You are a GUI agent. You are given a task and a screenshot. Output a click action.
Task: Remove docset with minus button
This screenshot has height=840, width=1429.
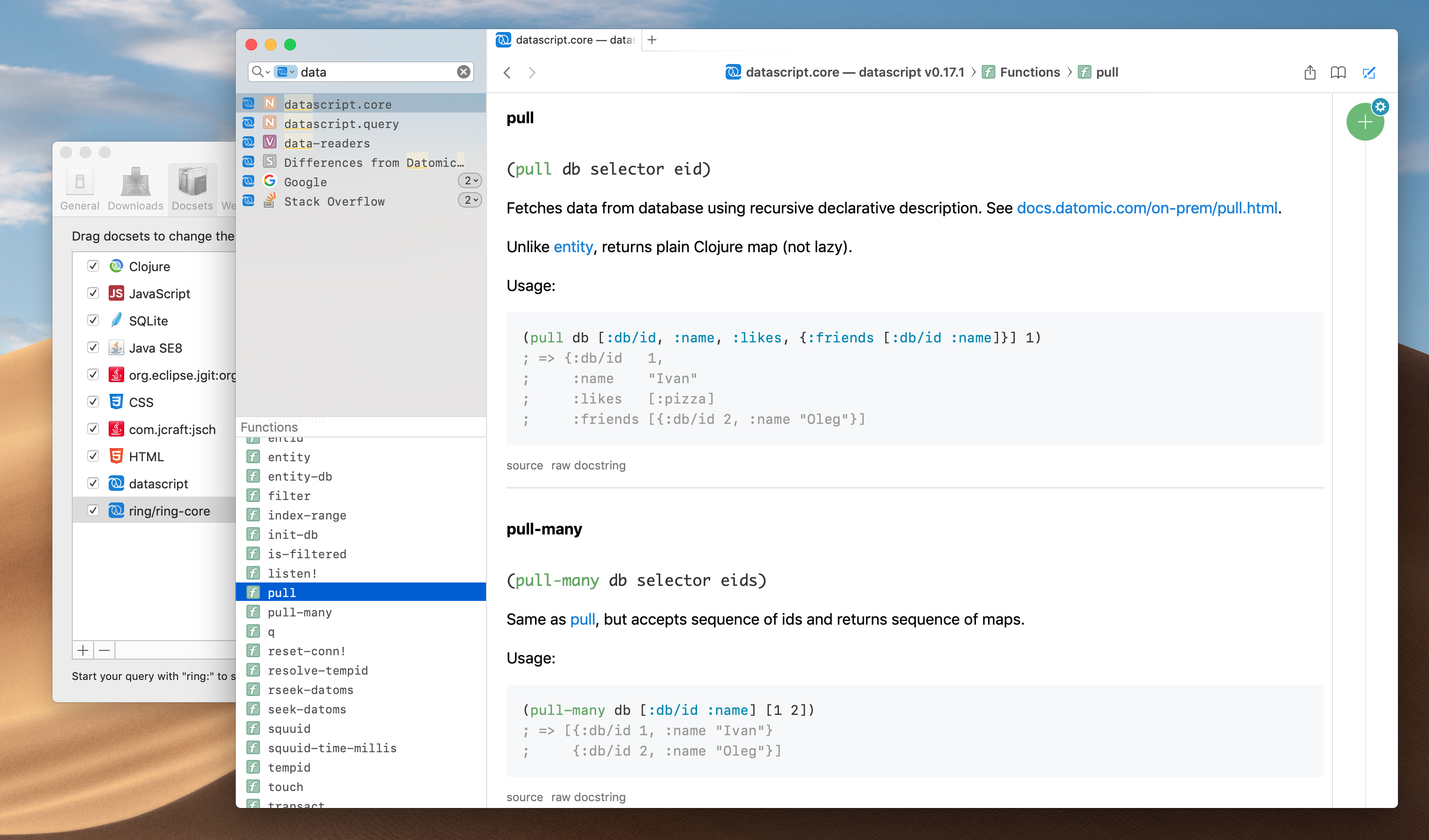coord(104,650)
